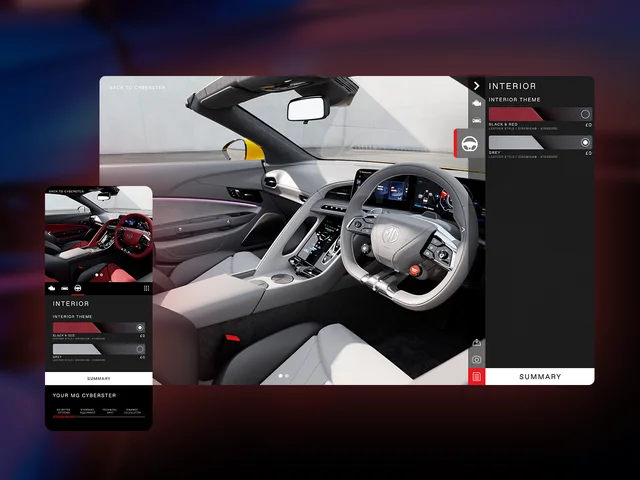Open the red summary document icon
This screenshot has height=480, width=640.
tap(477, 376)
